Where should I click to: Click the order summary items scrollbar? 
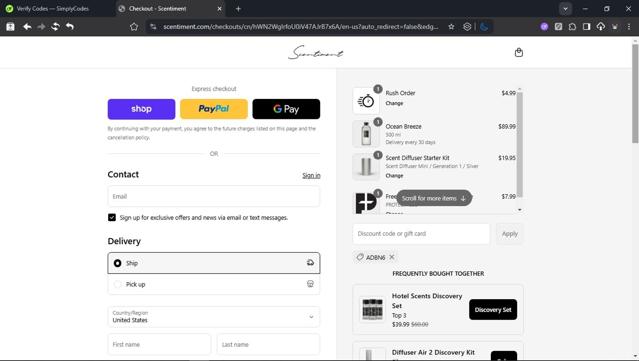pos(520,145)
